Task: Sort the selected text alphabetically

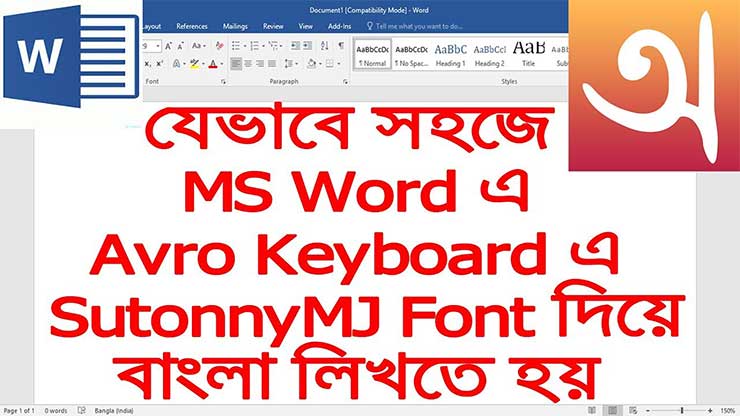Action: point(325,46)
